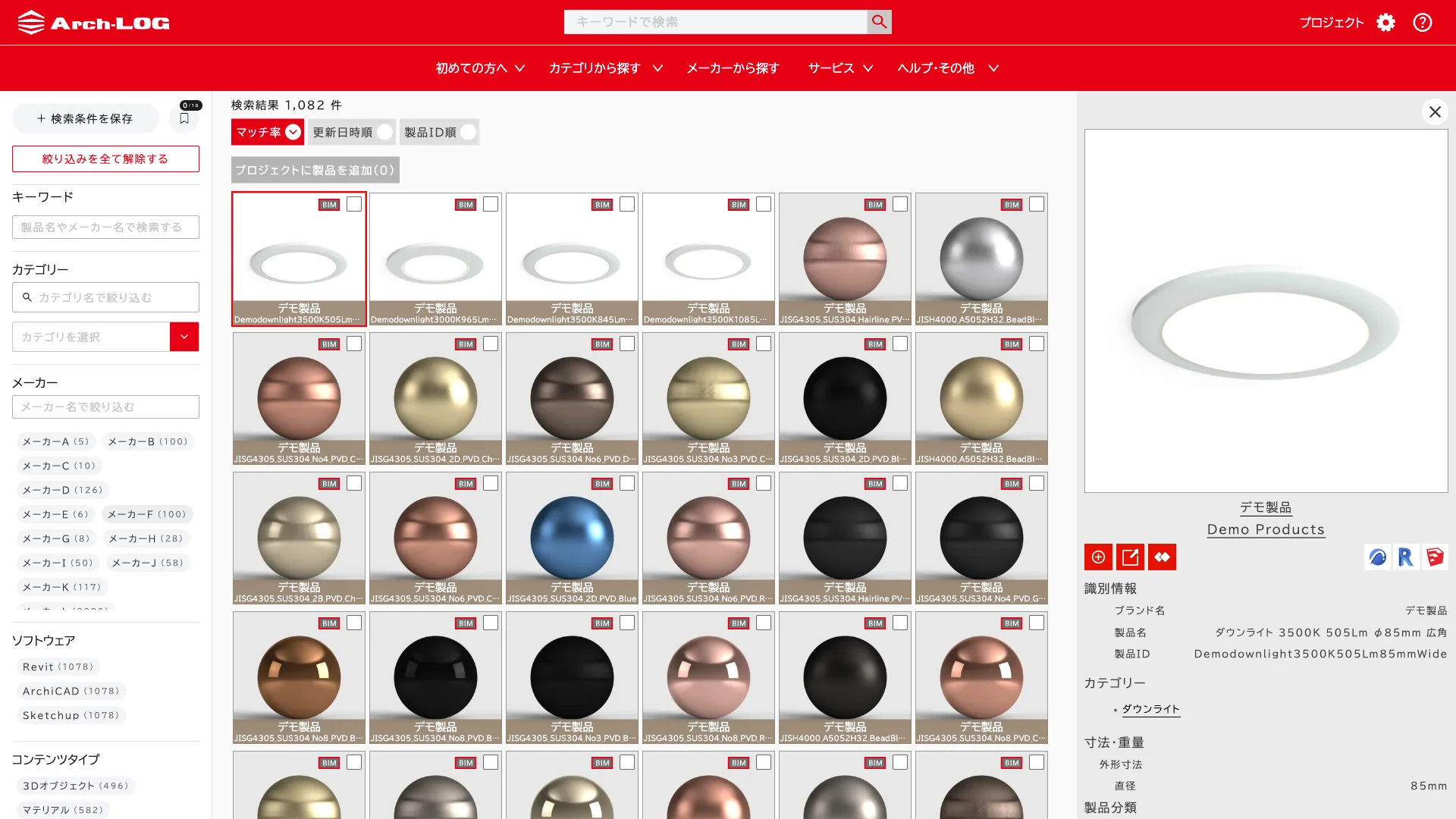Viewport: 1456px width, 819px height.
Task: Toggle the 製品ID順 sort switch
Action: point(468,132)
